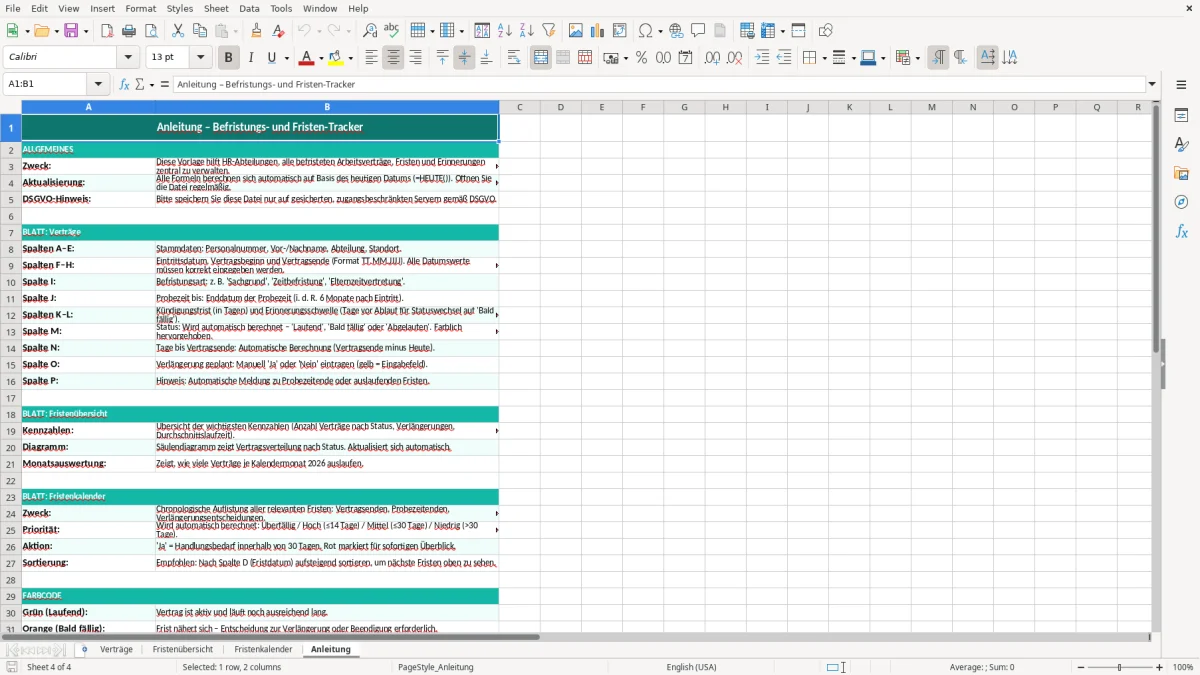The width and height of the screenshot is (1200, 675).
Task: Apply the red font color
Action: coord(306,58)
